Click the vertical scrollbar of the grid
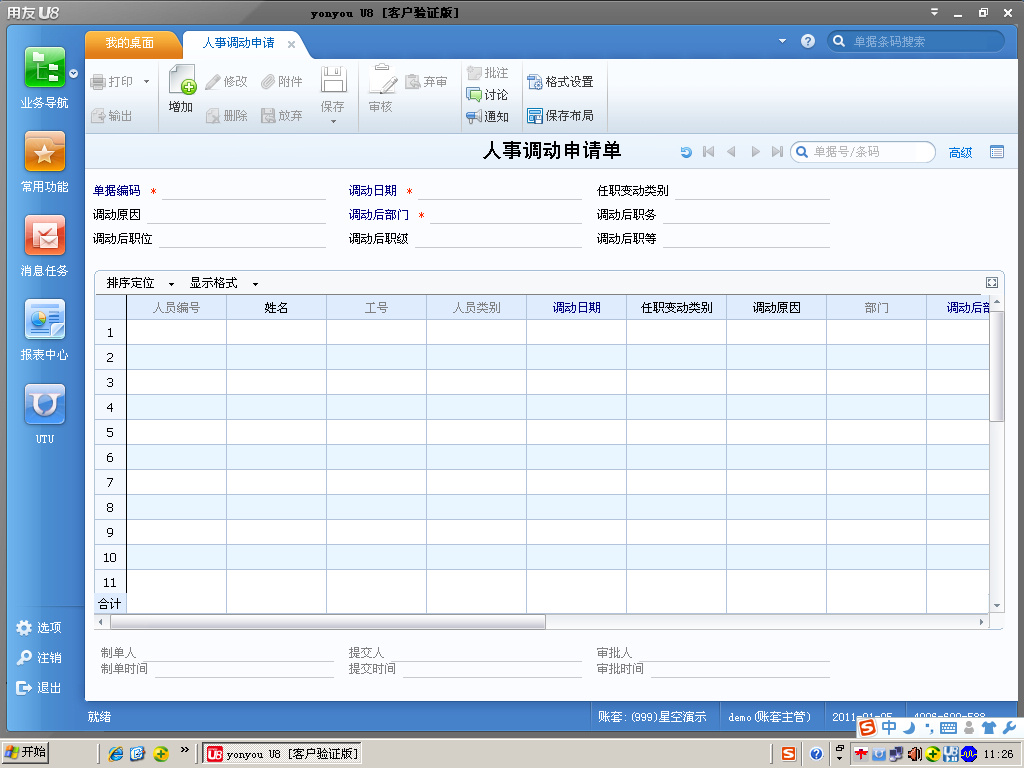 click(997, 366)
